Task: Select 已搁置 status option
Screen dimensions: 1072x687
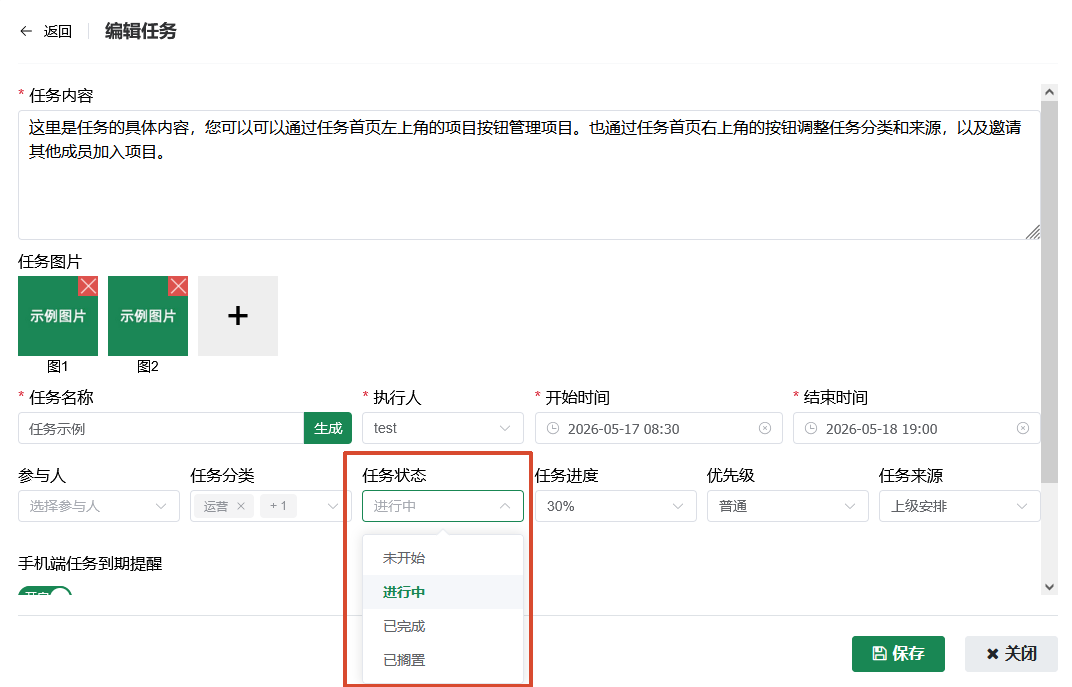Action: (x=443, y=660)
